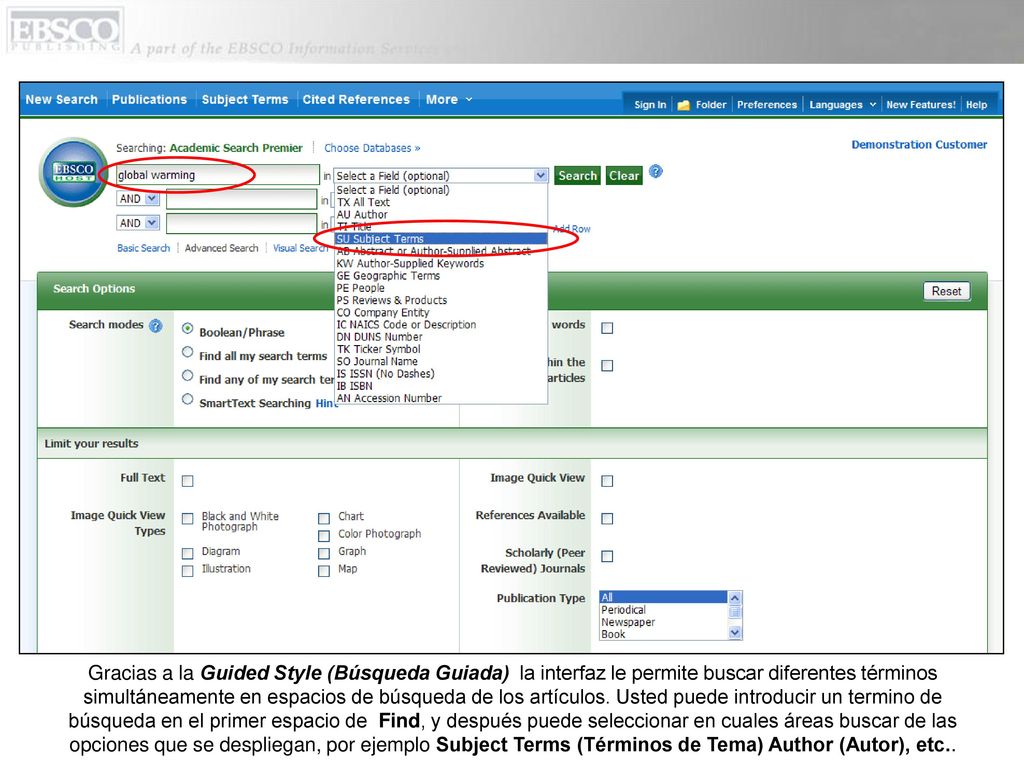Check the related words option box
The height and width of the screenshot is (768, 1024).
[x=607, y=328]
